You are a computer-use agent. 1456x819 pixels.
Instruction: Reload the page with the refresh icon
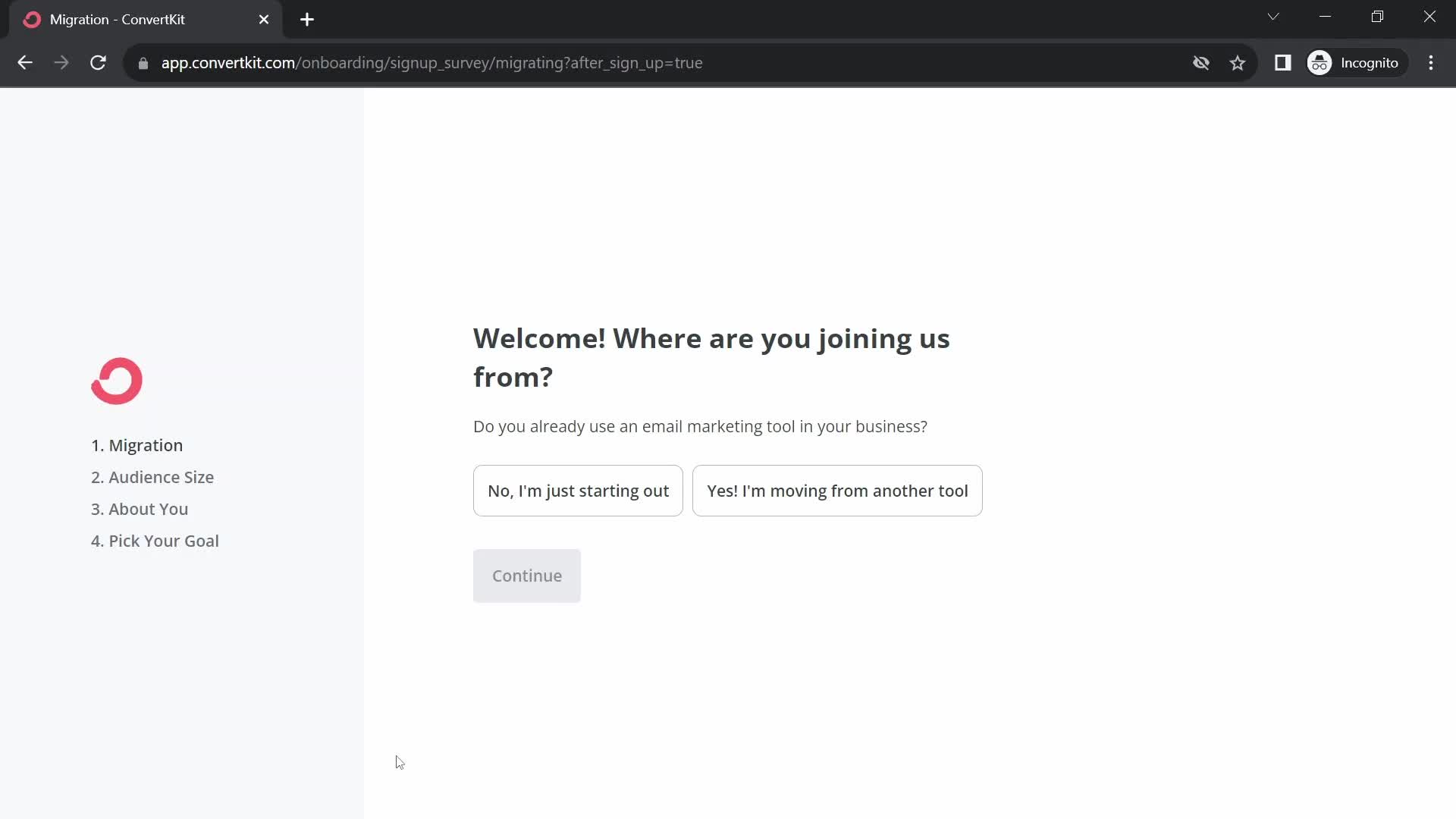98,63
